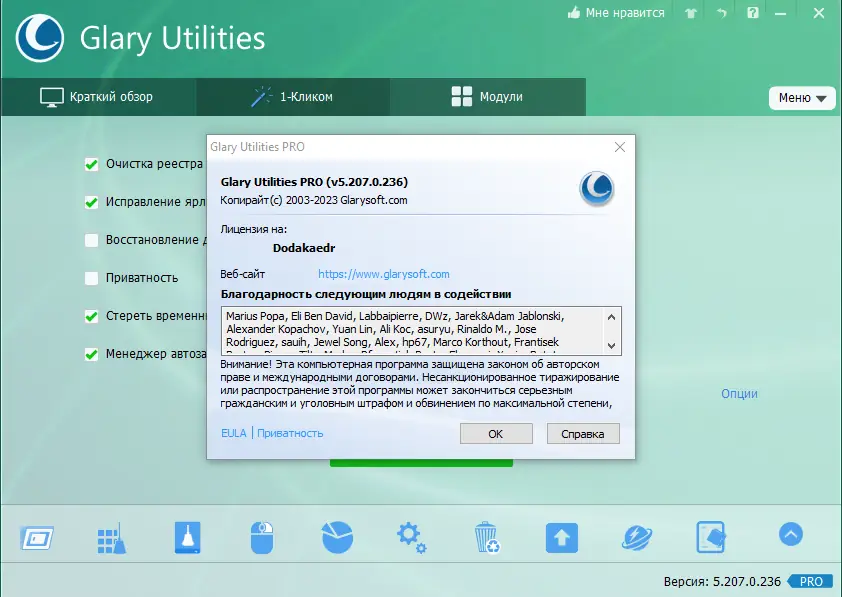
Task: Open the 'Меню' dropdown
Action: 802,98
